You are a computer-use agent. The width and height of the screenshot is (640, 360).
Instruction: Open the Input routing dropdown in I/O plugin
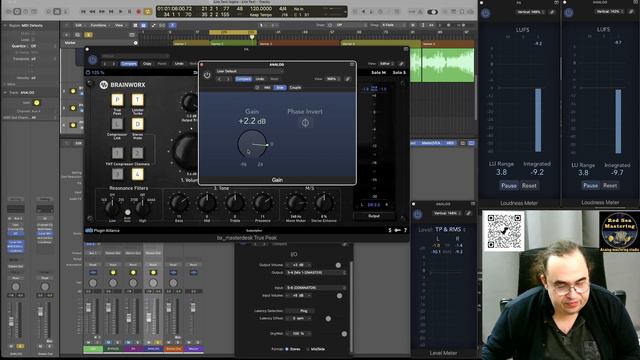click(x=316, y=287)
